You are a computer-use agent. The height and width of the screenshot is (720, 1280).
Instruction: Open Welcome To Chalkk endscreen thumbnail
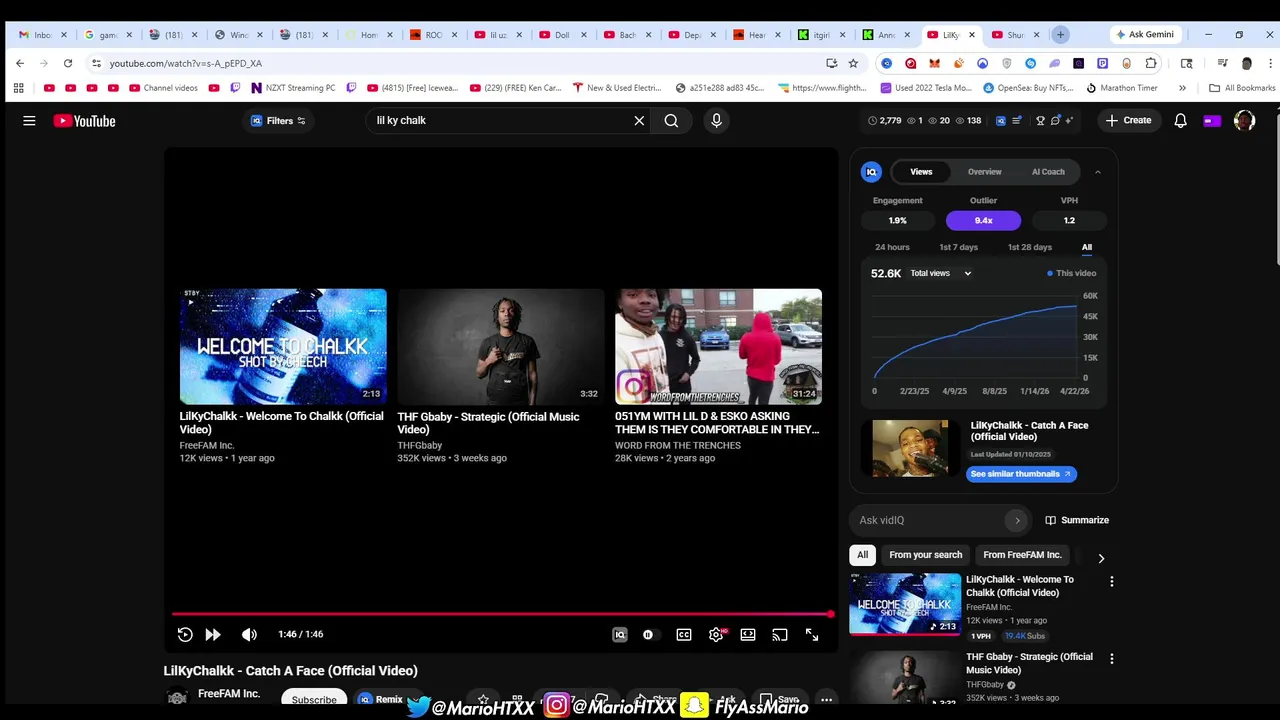click(283, 346)
